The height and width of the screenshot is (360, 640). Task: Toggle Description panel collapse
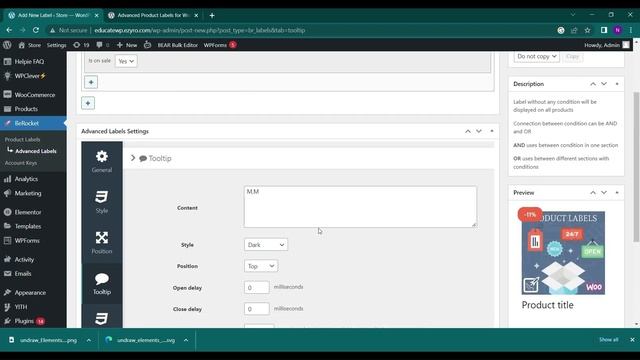(617, 84)
